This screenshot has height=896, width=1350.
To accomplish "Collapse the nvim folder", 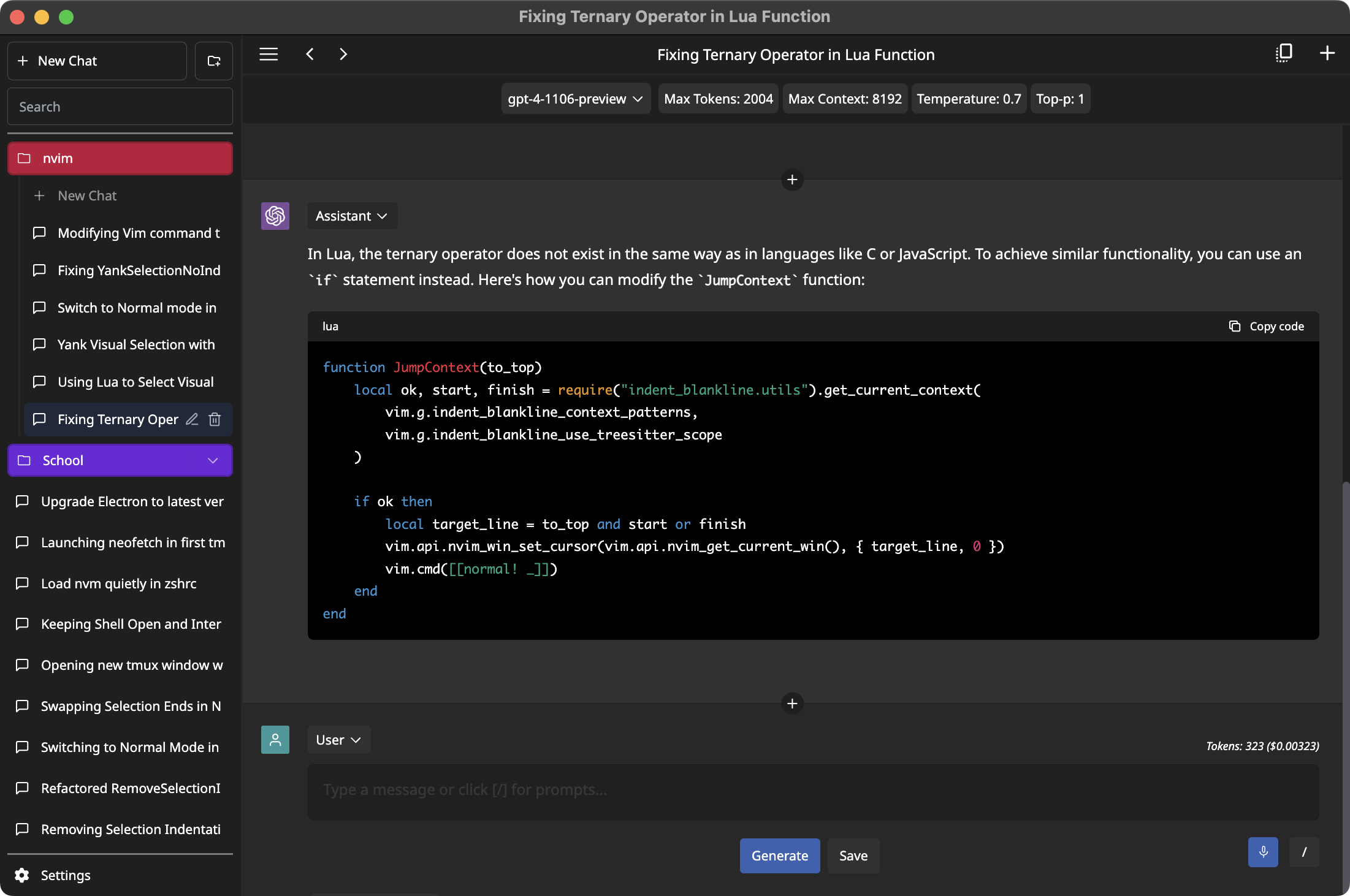I will click(120, 159).
